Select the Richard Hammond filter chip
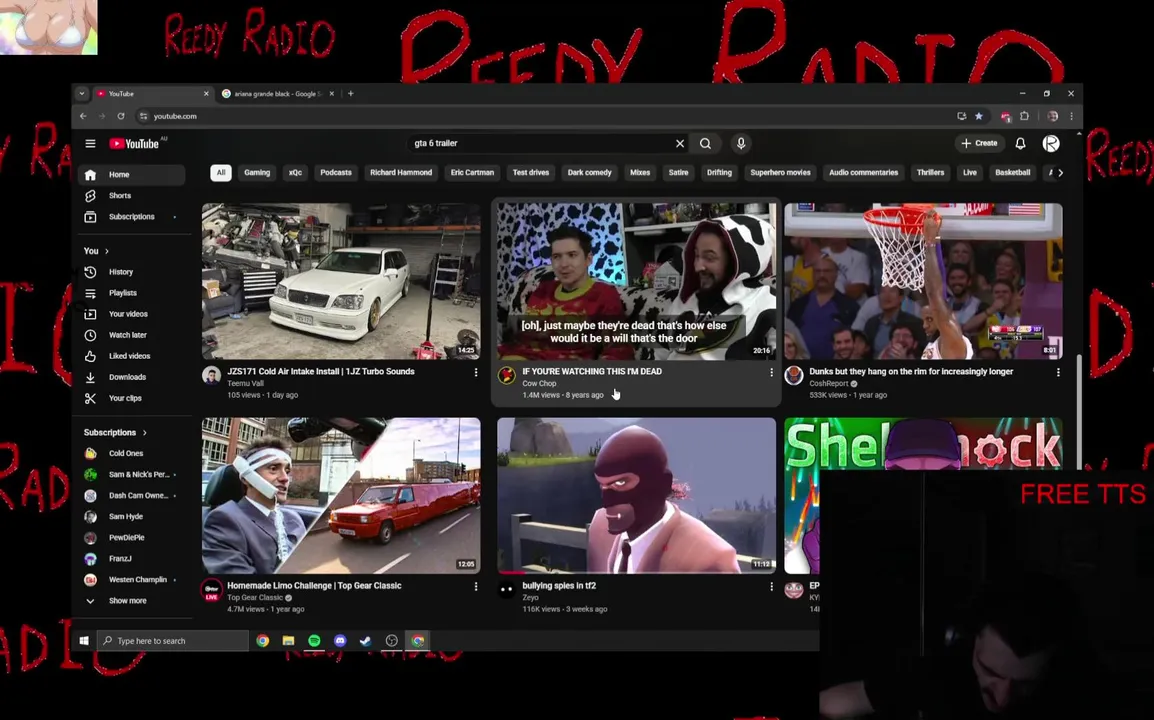1154x720 pixels. coord(401,172)
